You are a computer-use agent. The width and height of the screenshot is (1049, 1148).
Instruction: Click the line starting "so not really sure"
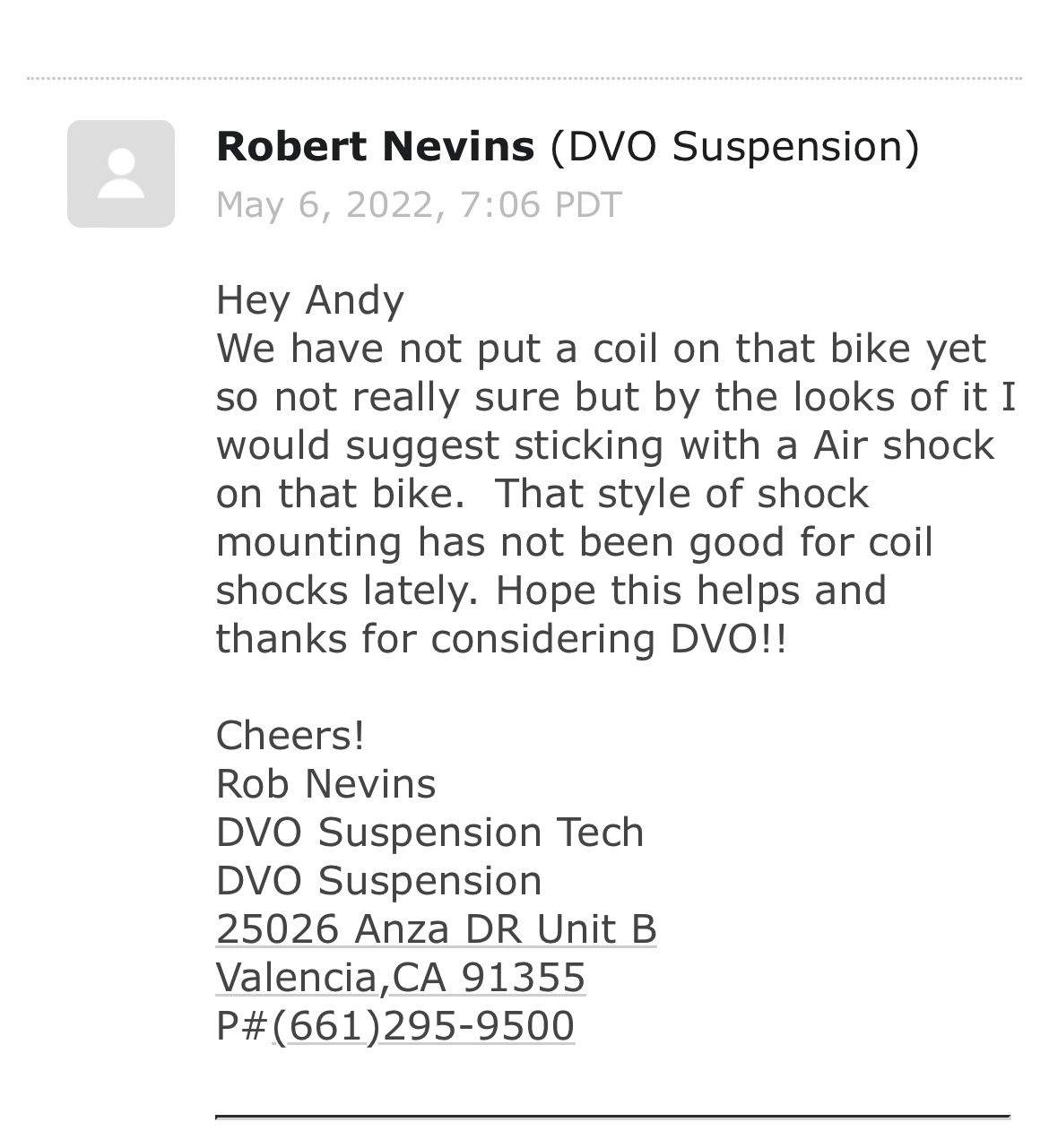615,397
